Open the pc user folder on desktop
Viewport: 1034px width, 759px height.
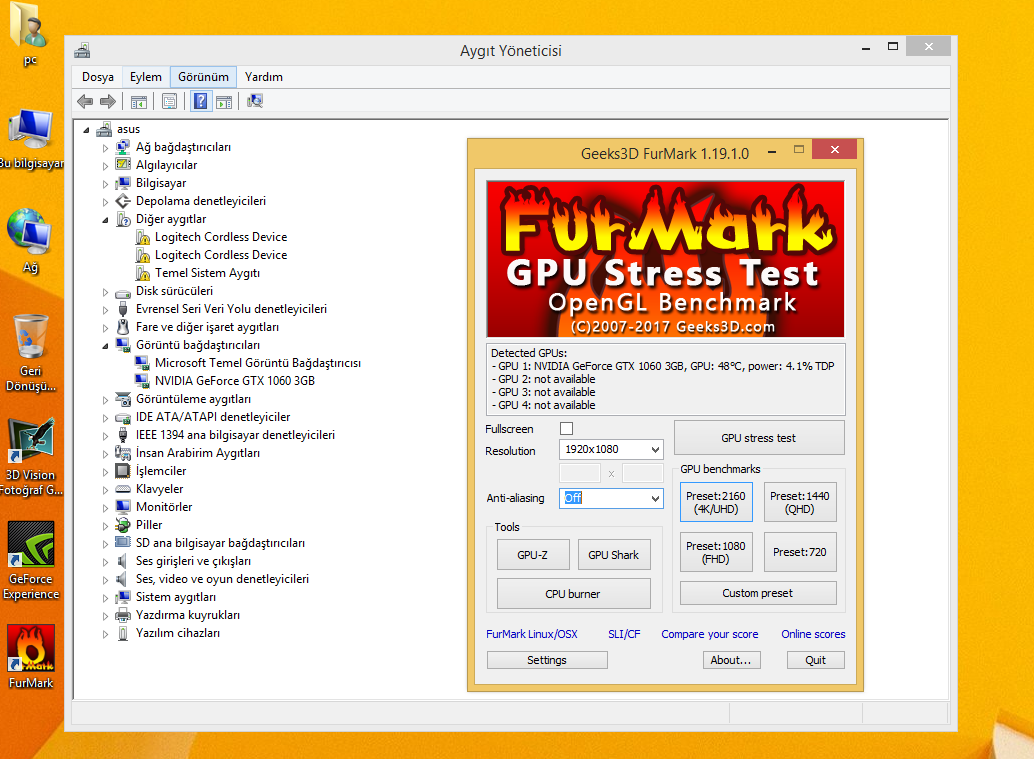click(x=29, y=33)
